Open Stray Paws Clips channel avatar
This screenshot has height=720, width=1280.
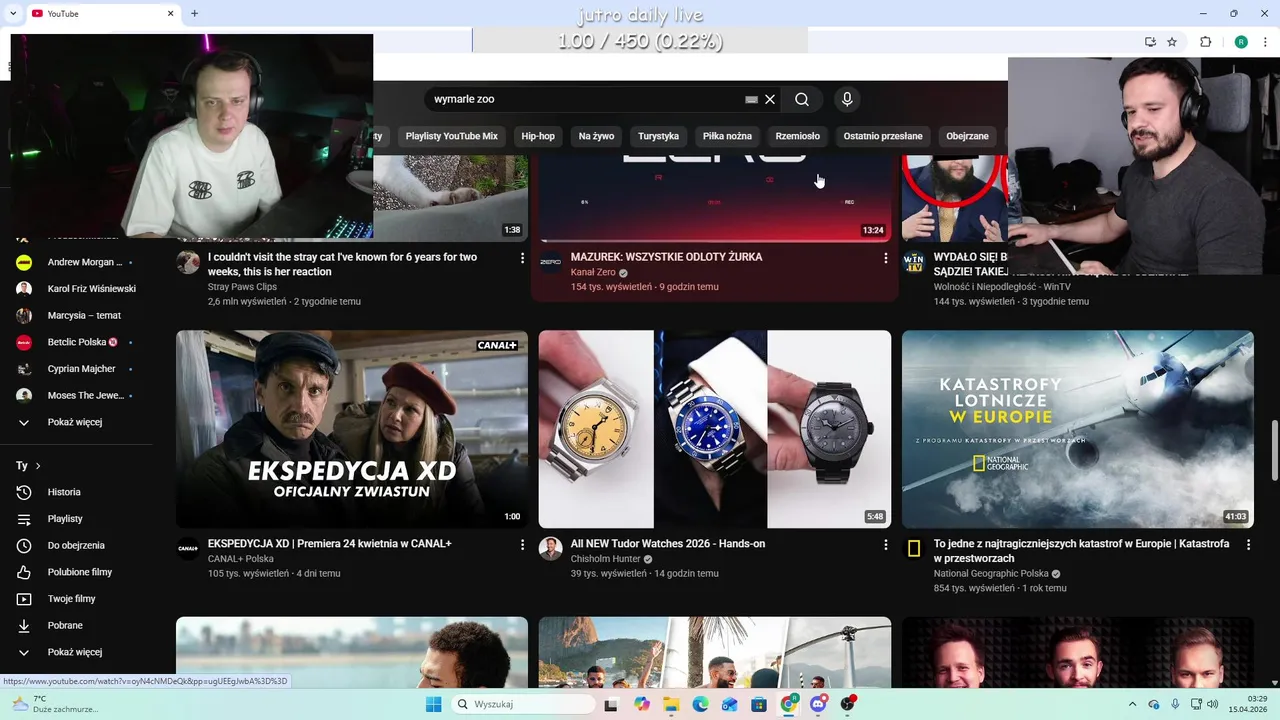(188, 262)
